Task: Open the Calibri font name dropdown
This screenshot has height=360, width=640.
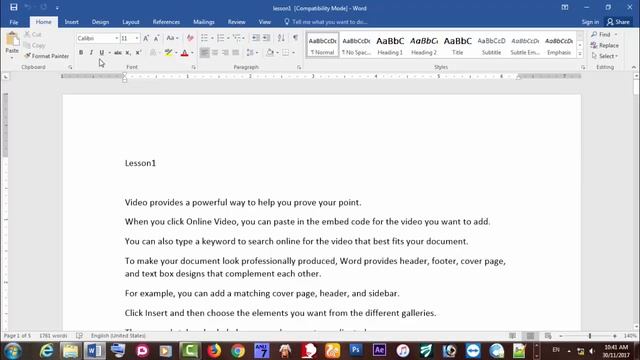Action: pos(117,38)
